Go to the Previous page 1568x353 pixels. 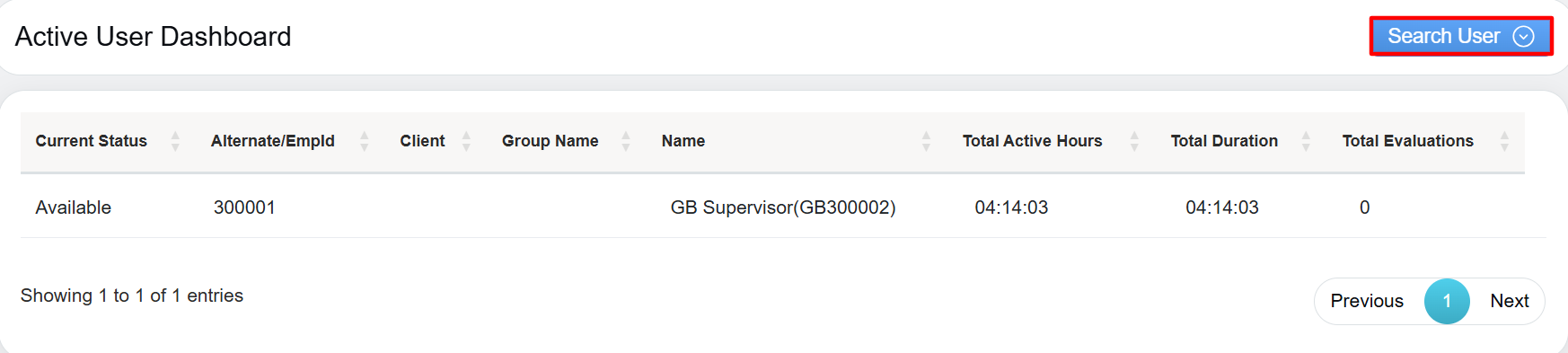click(1367, 301)
